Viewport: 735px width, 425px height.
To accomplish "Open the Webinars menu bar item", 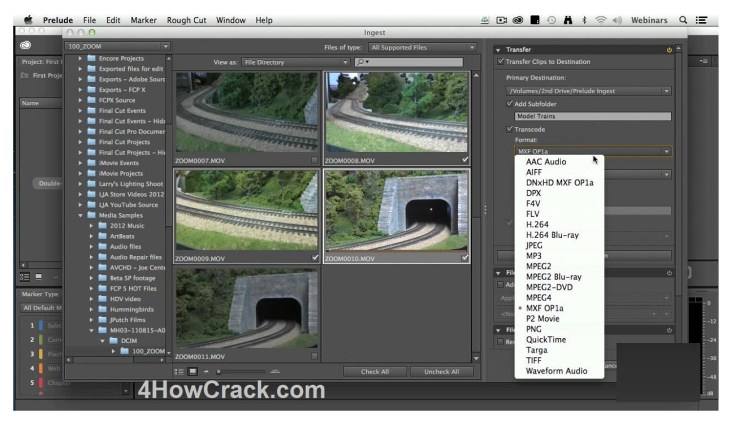I will (x=649, y=20).
